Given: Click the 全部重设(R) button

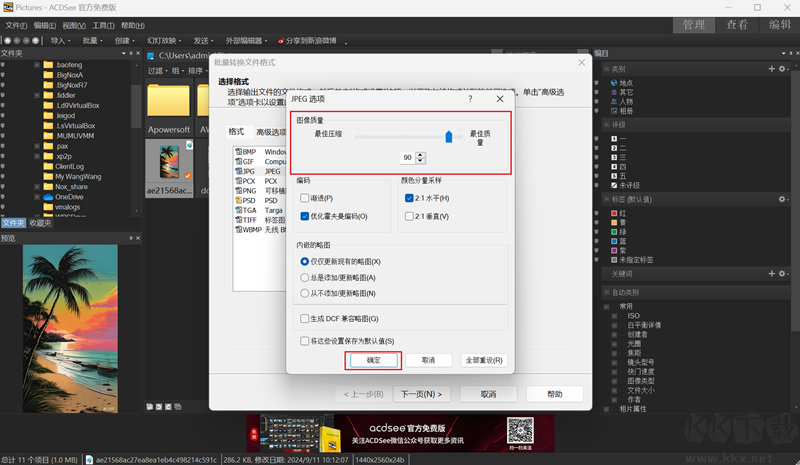Looking at the screenshot, I should (x=483, y=360).
